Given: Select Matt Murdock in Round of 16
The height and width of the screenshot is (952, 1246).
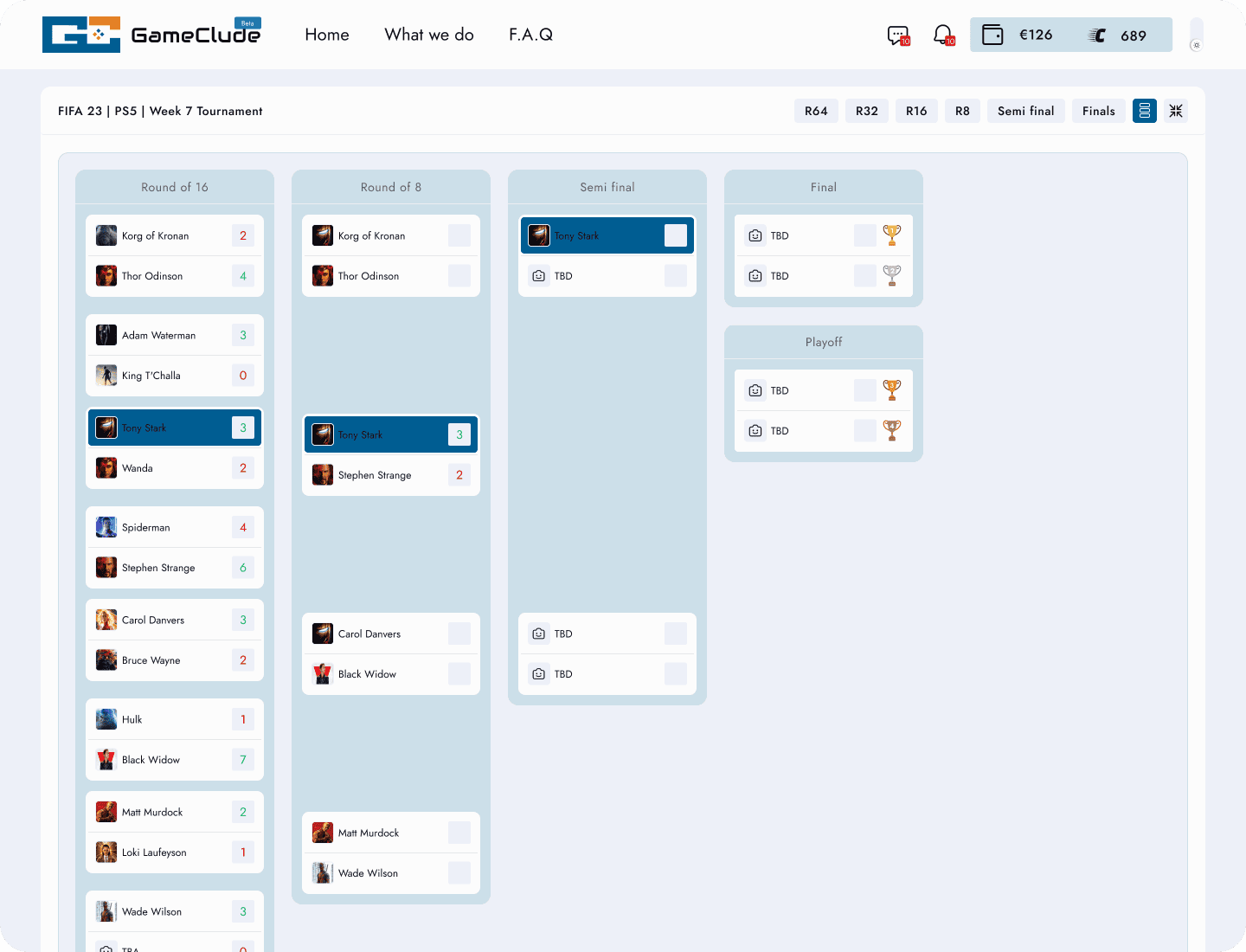Looking at the screenshot, I should 175,812.
